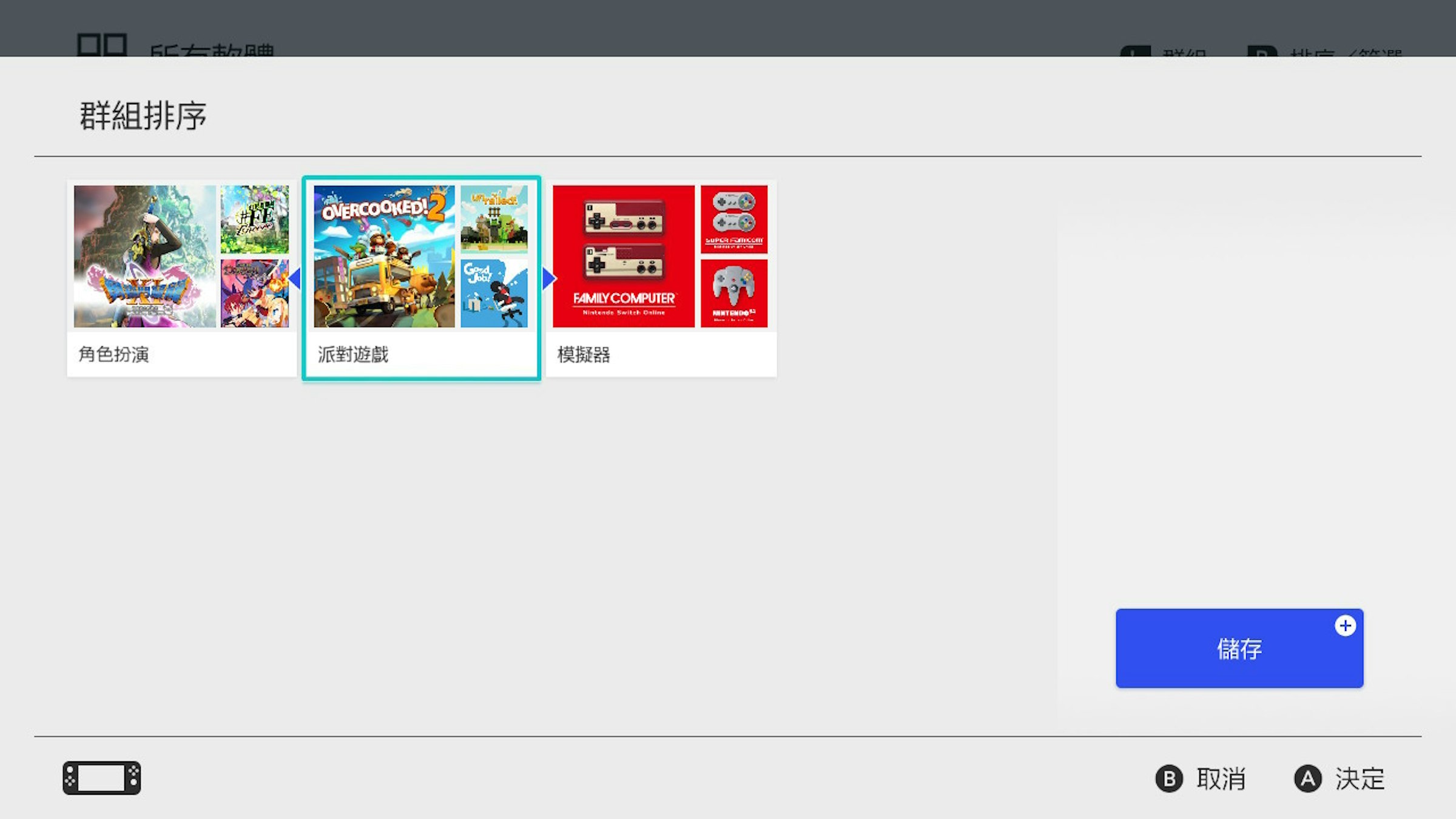The height and width of the screenshot is (819, 1456).
Task: Press B to 取消 cancel
Action: [x=1200, y=778]
